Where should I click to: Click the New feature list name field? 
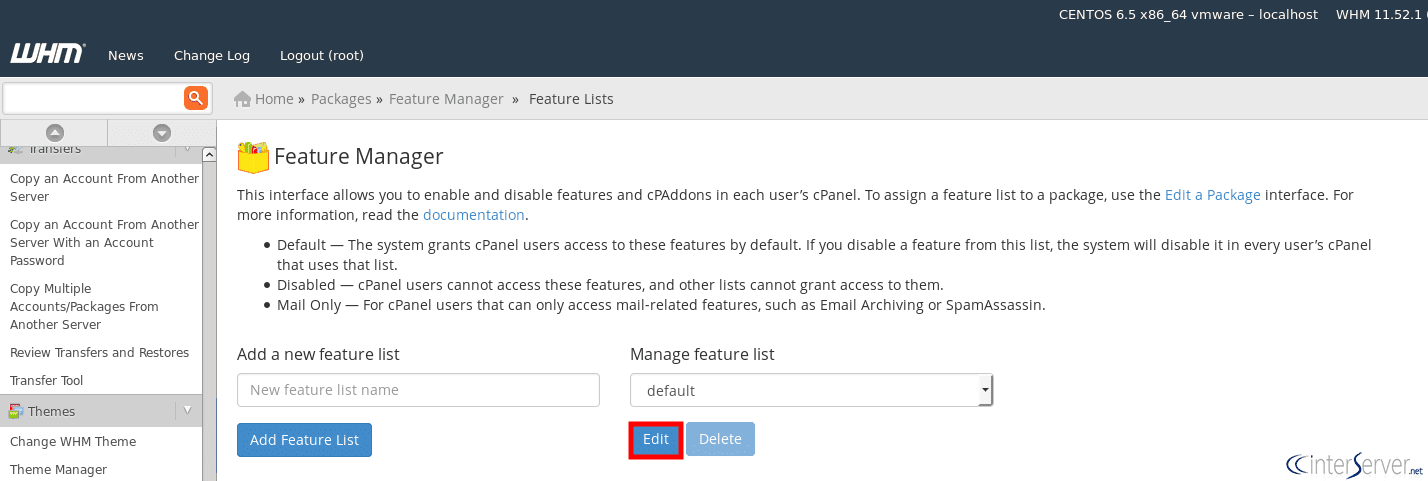418,390
